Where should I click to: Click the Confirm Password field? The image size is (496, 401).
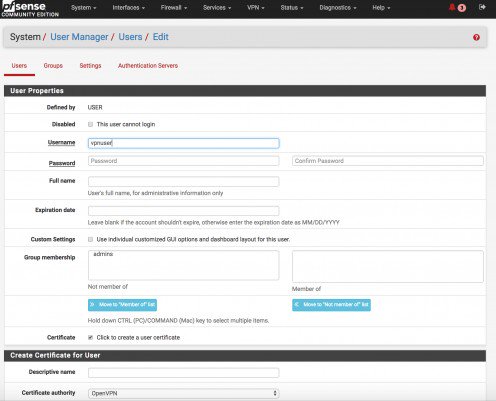[388, 161]
